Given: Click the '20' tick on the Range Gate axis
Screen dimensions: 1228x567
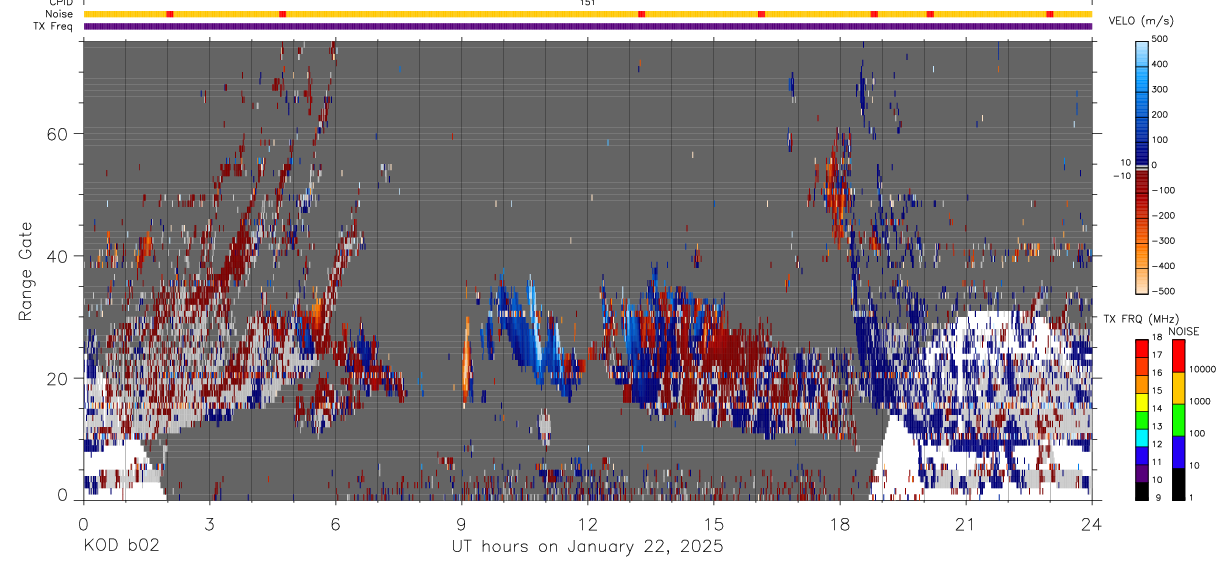Looking at the screenshot, I should [58, 378].
